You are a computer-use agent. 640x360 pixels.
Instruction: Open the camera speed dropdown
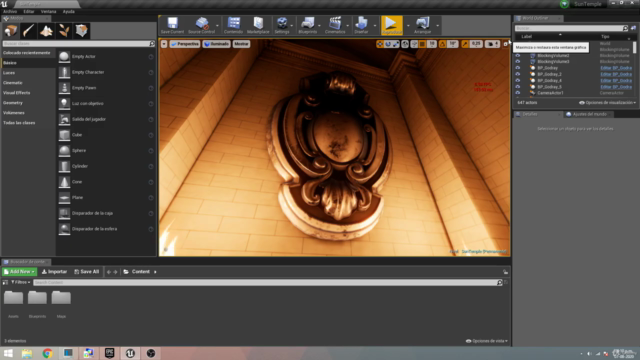493,44
